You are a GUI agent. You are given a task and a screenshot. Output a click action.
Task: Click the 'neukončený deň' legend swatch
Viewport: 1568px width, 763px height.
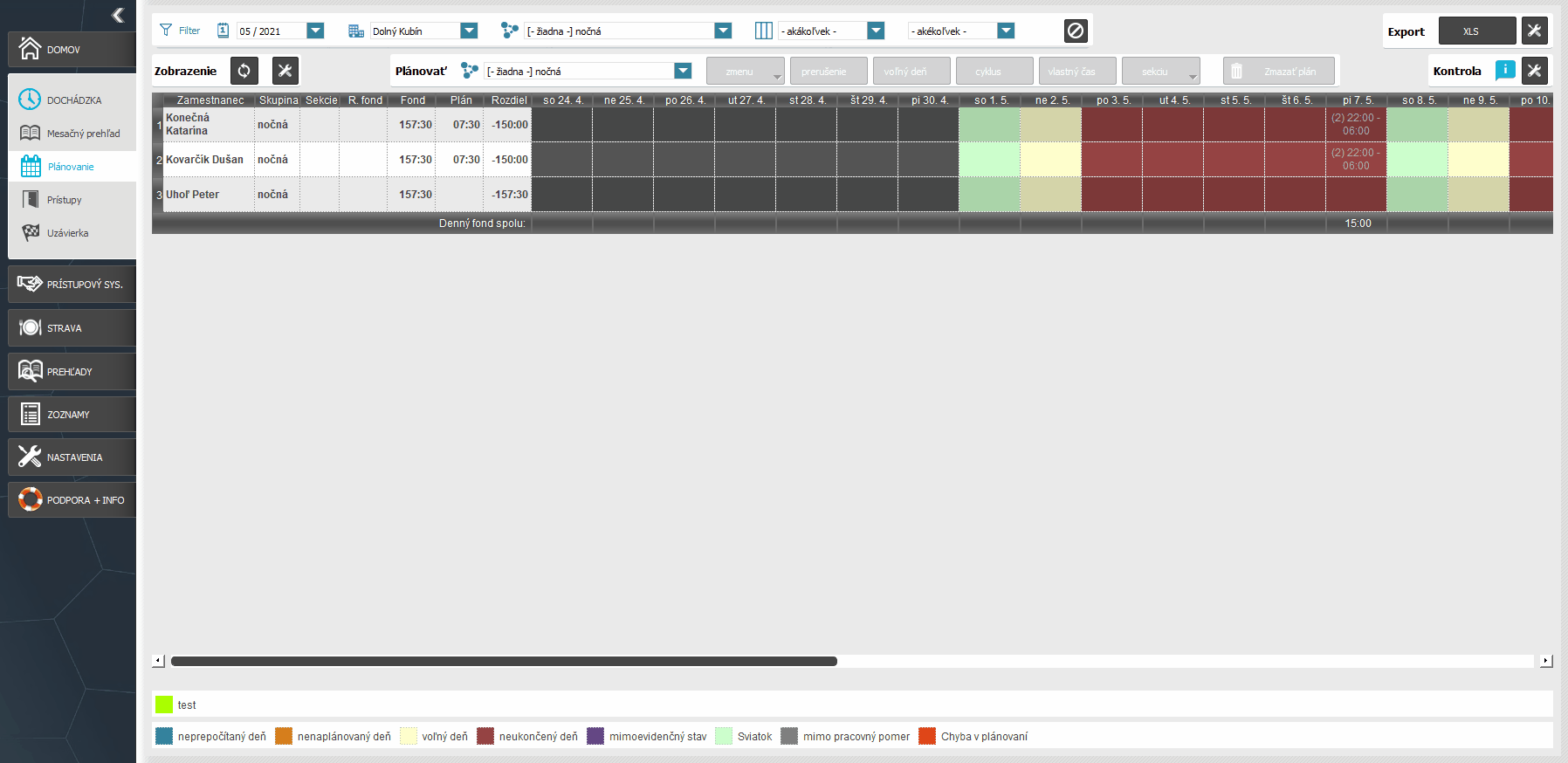pyautogui.click(x=485, y=736)
